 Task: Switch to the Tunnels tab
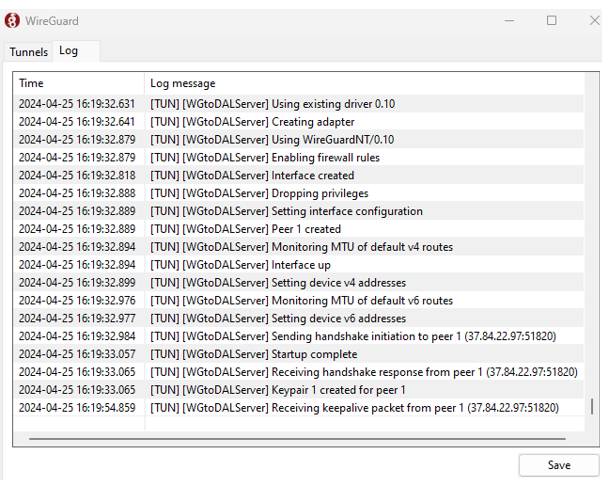tap(28, 52)
